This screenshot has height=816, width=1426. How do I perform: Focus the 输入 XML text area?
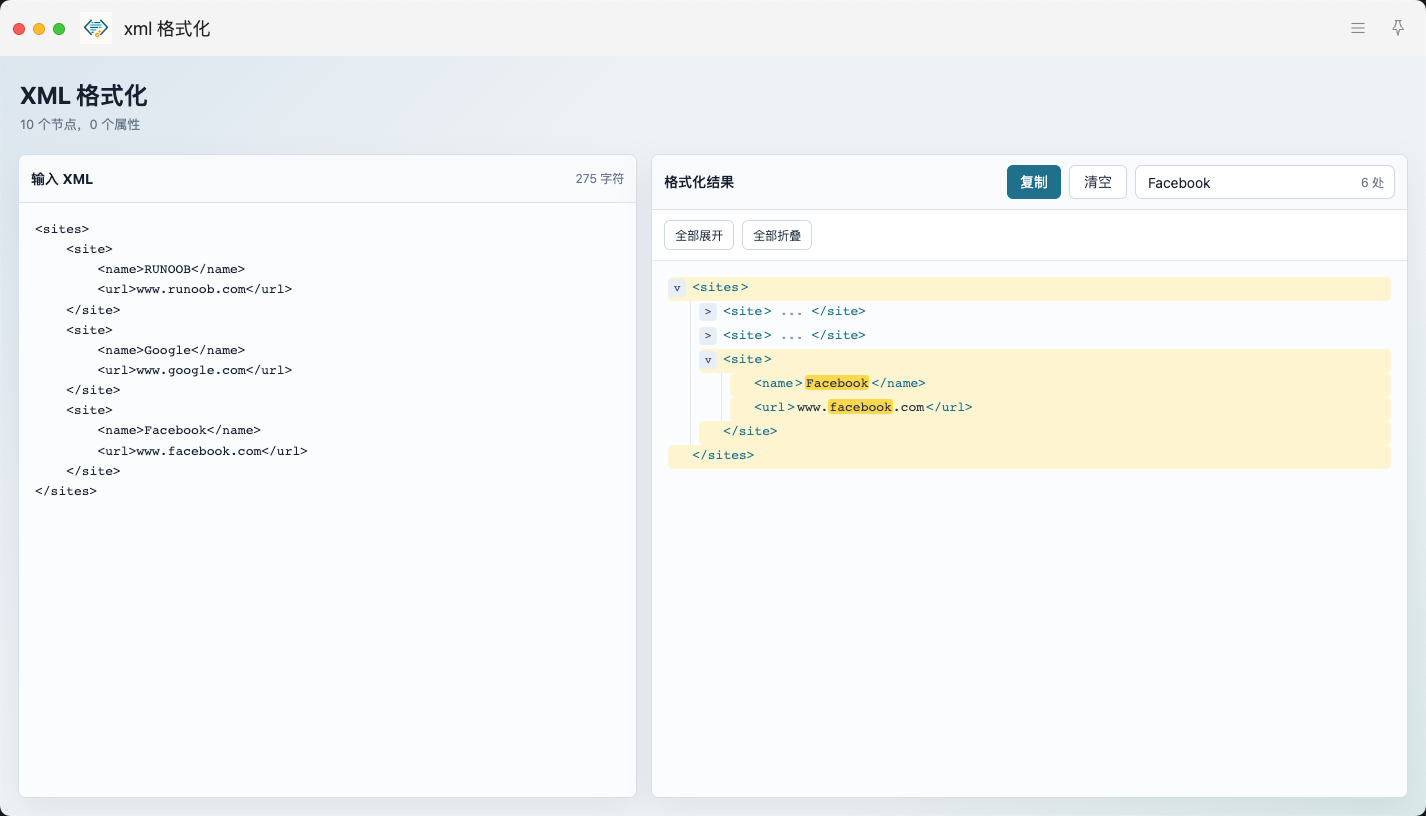point(327,499)
